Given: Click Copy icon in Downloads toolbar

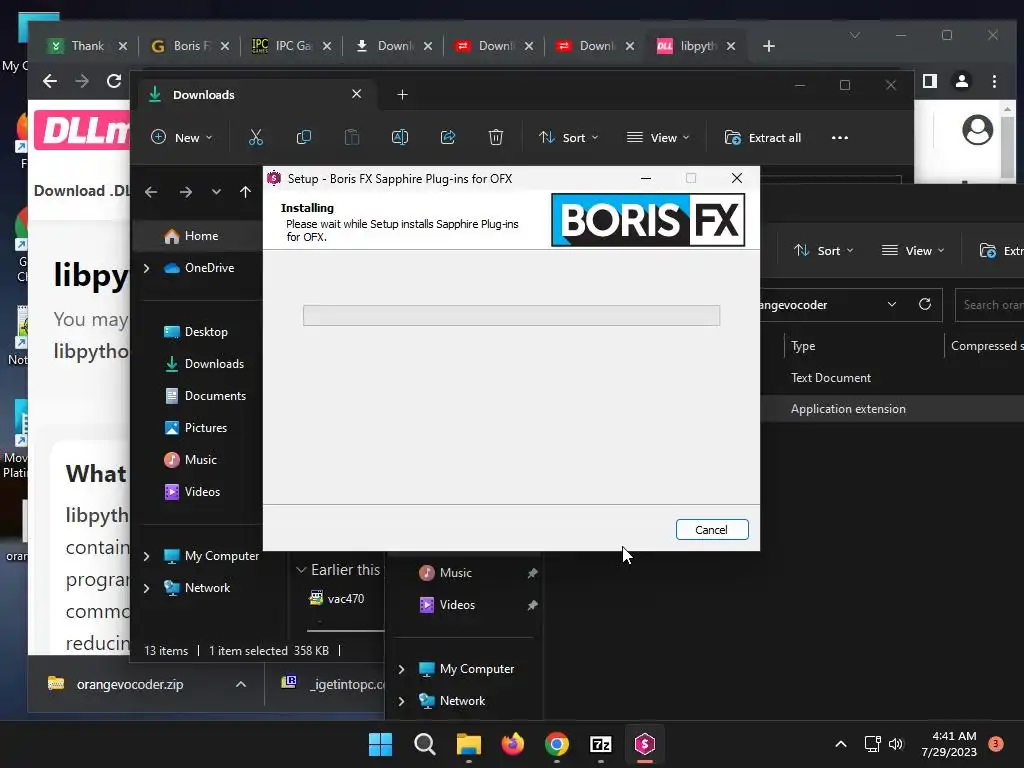Looking at the screenshot, I should tap(304, 137).
